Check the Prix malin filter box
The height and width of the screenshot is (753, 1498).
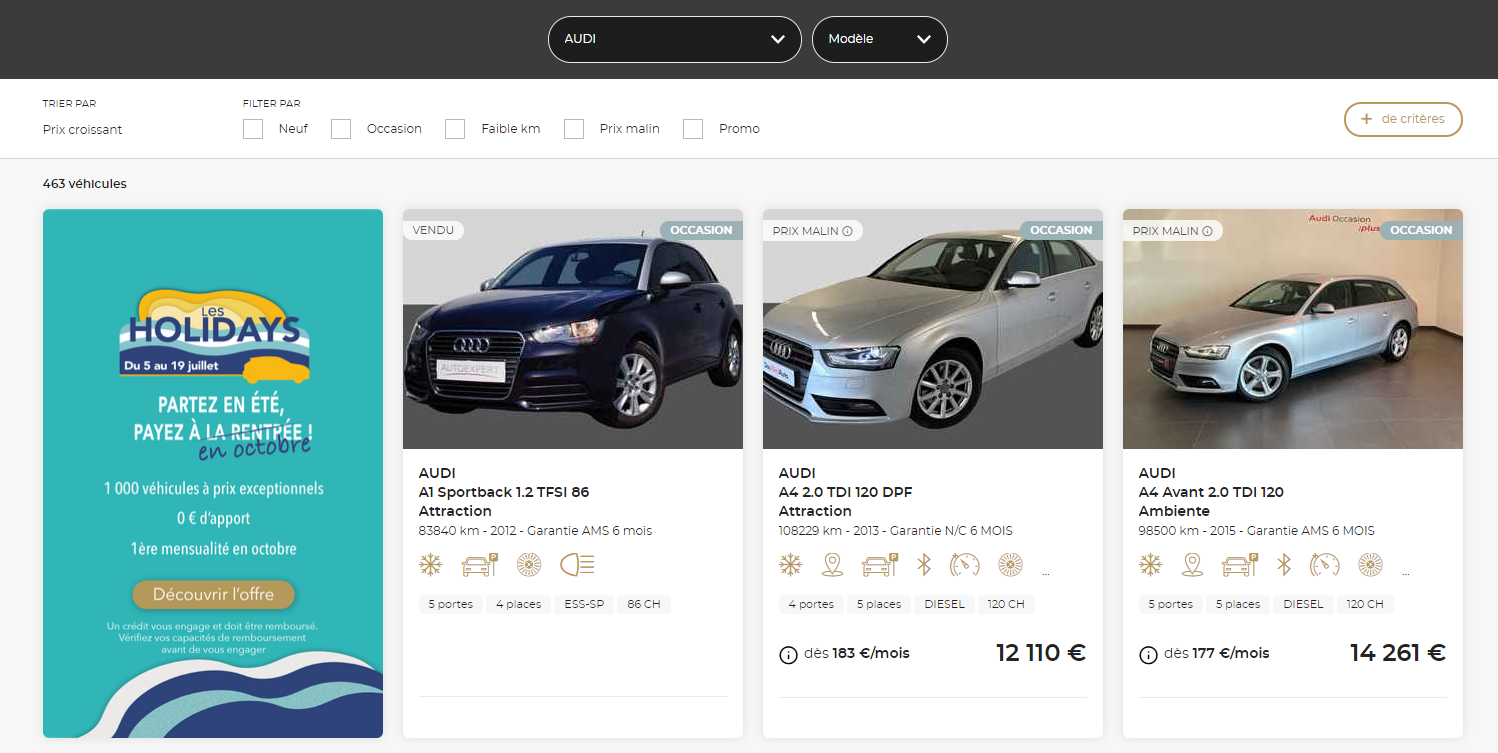pos(574,129)
